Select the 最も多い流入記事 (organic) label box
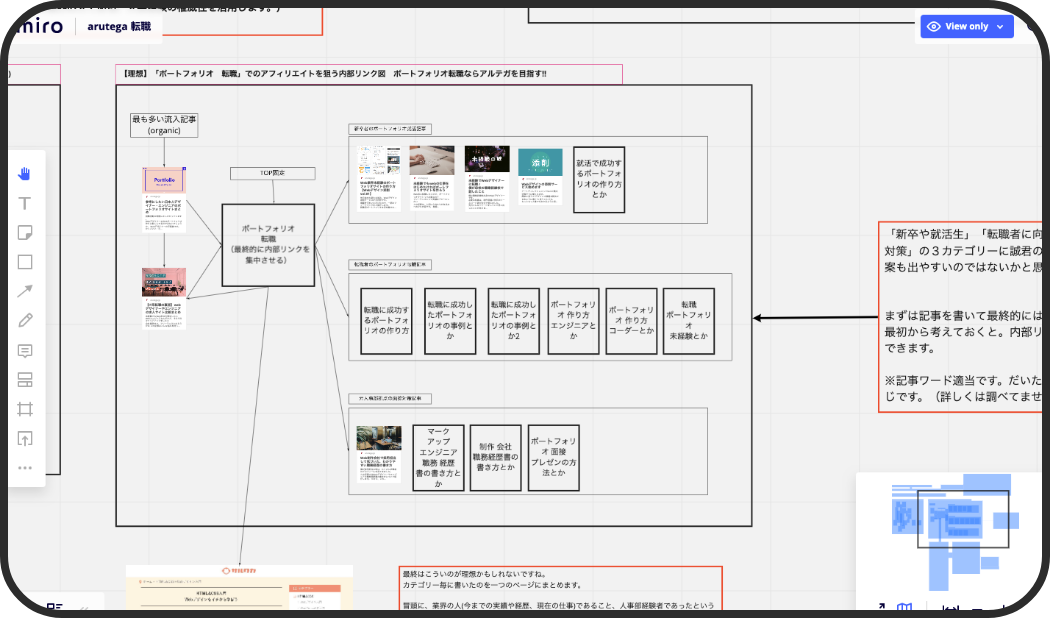 [x=164, y=125]
